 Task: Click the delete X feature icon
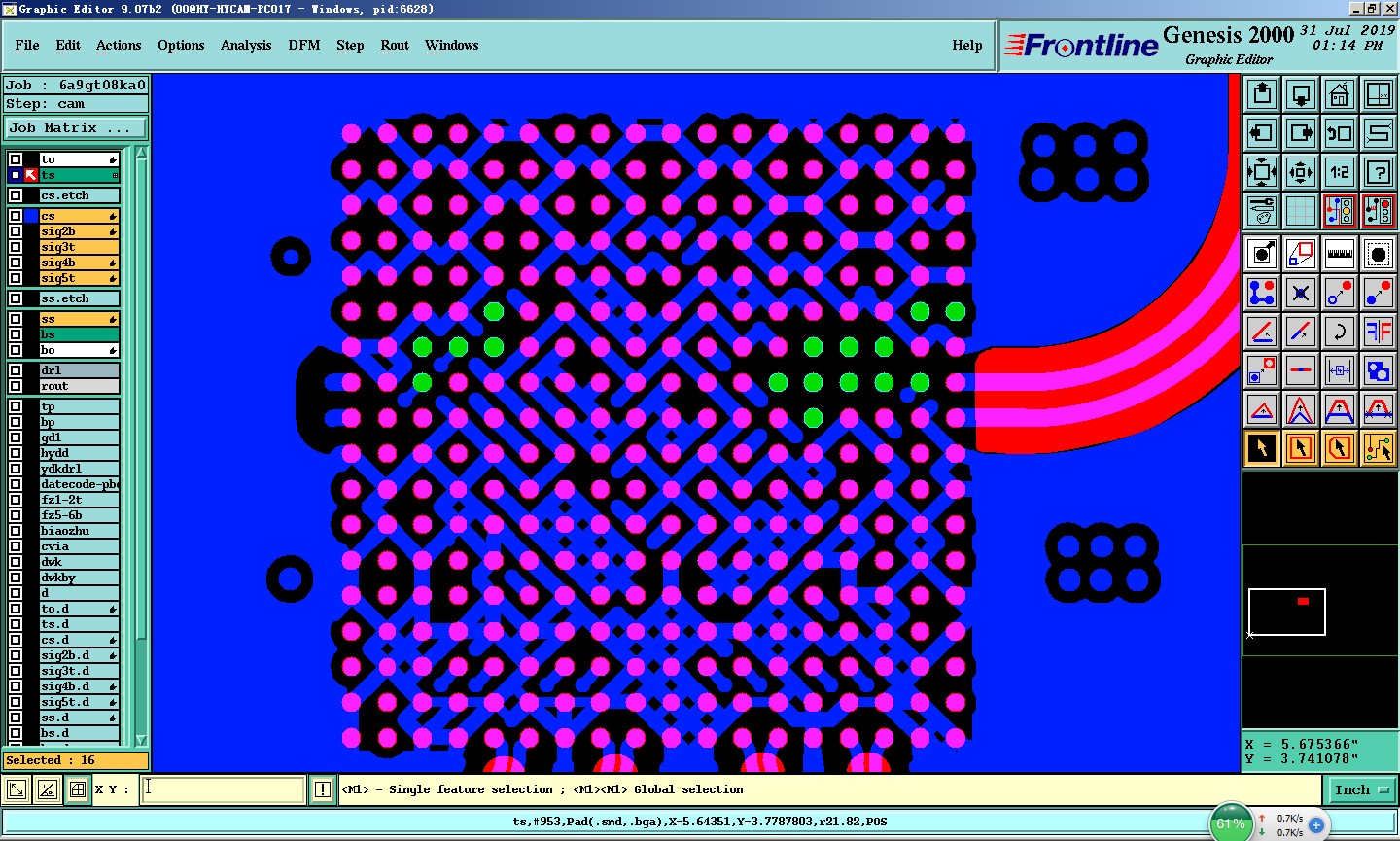[x=1301, y=293]
